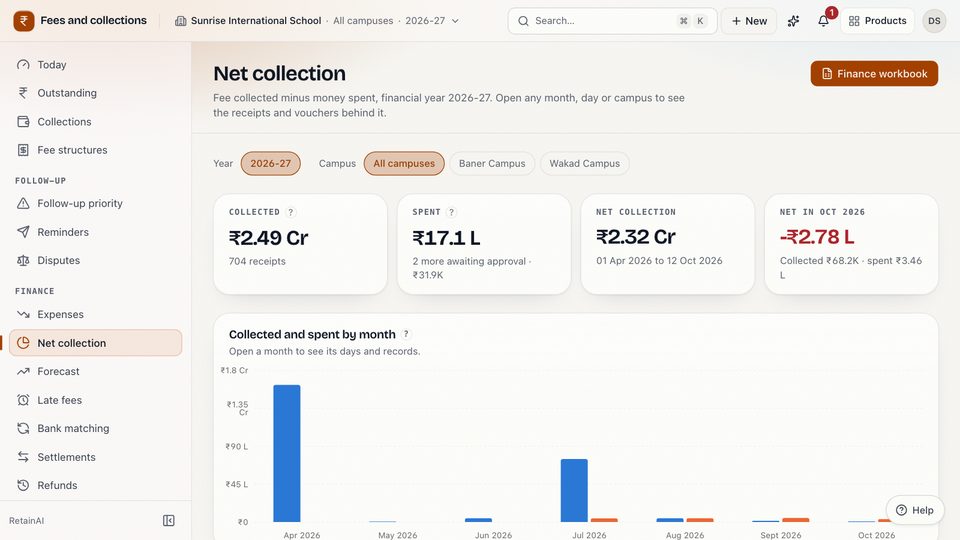Open the Apr 2026 collected bar
Screen dimensions: 960x540
[x=287, y=453]
